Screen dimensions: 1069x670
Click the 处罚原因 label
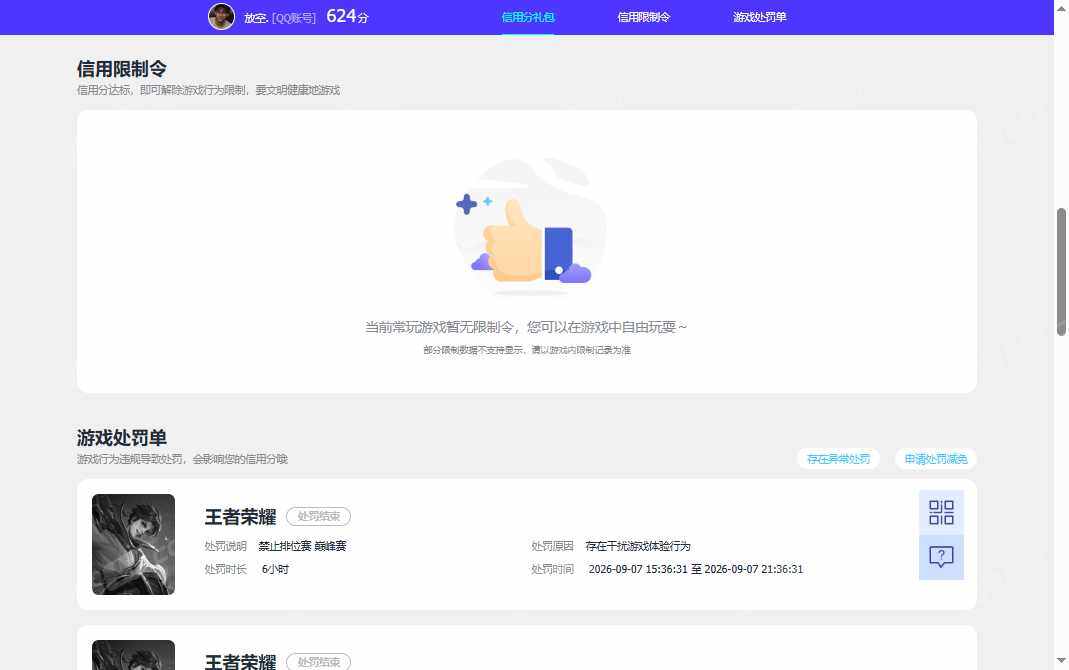(x=552, y=546)
